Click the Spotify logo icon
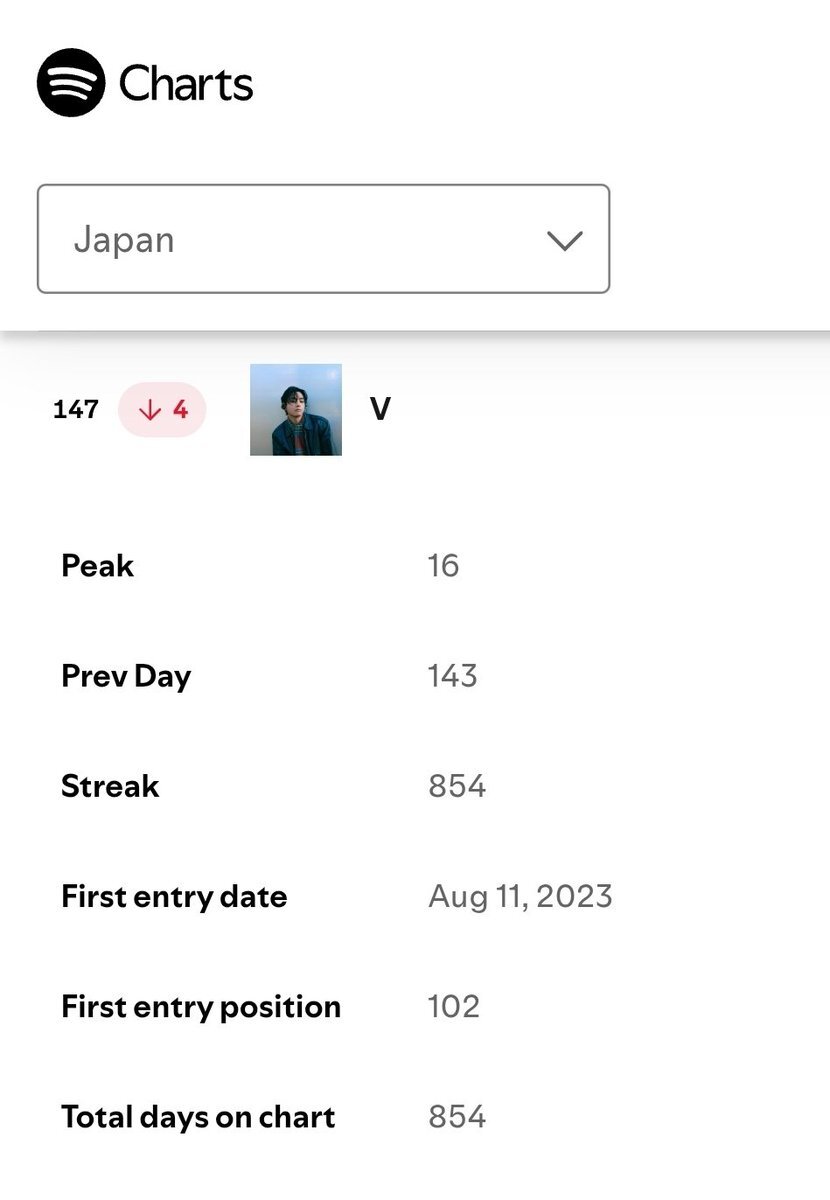This screenshot has height=1200, width=830. coord(71,83)
